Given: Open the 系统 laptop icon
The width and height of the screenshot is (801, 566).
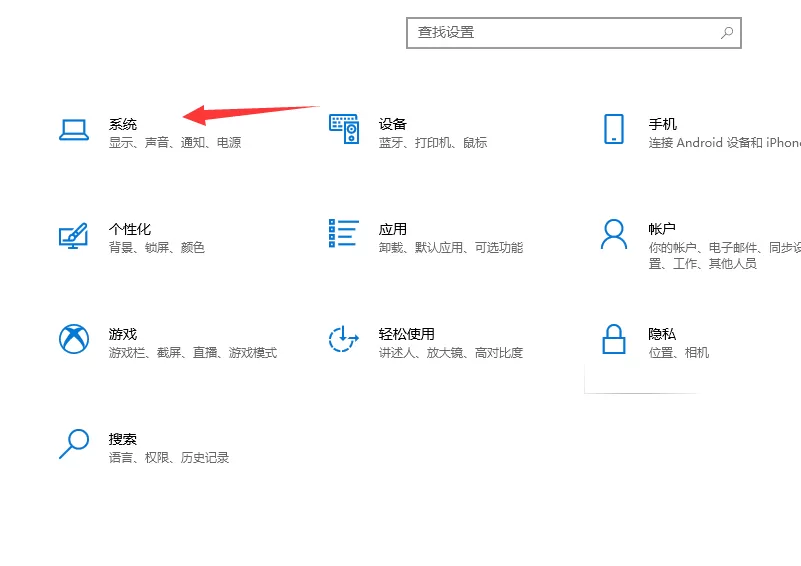Looking at the screenshot, I should click(74, 130).
